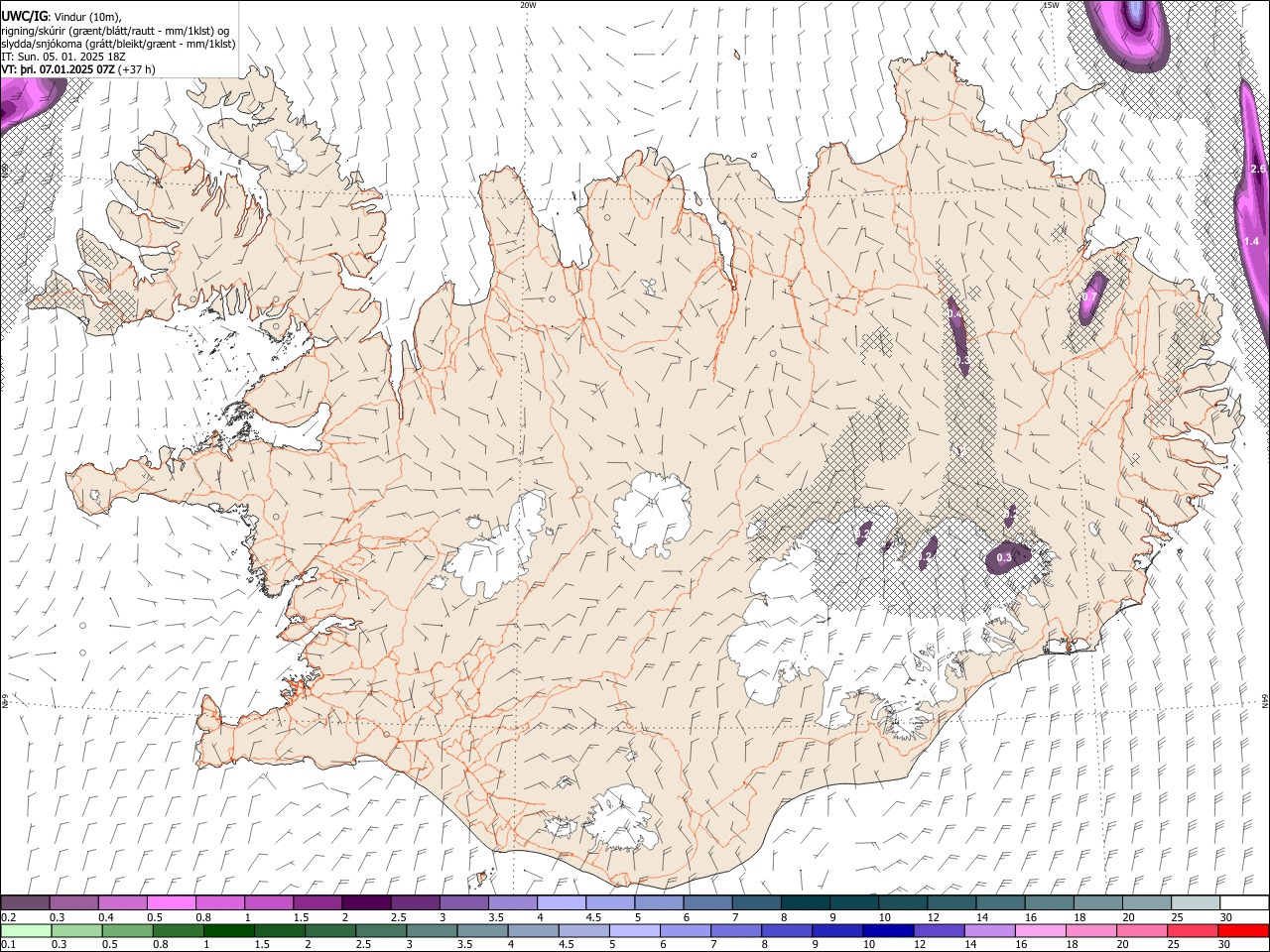
Task: Select bright red lower swatch starting at 30
Action: 1243,930
